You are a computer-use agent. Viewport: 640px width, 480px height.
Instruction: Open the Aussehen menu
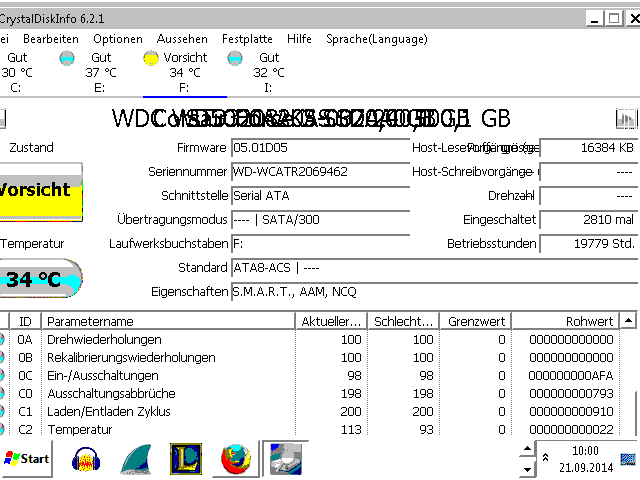point(182,39)
